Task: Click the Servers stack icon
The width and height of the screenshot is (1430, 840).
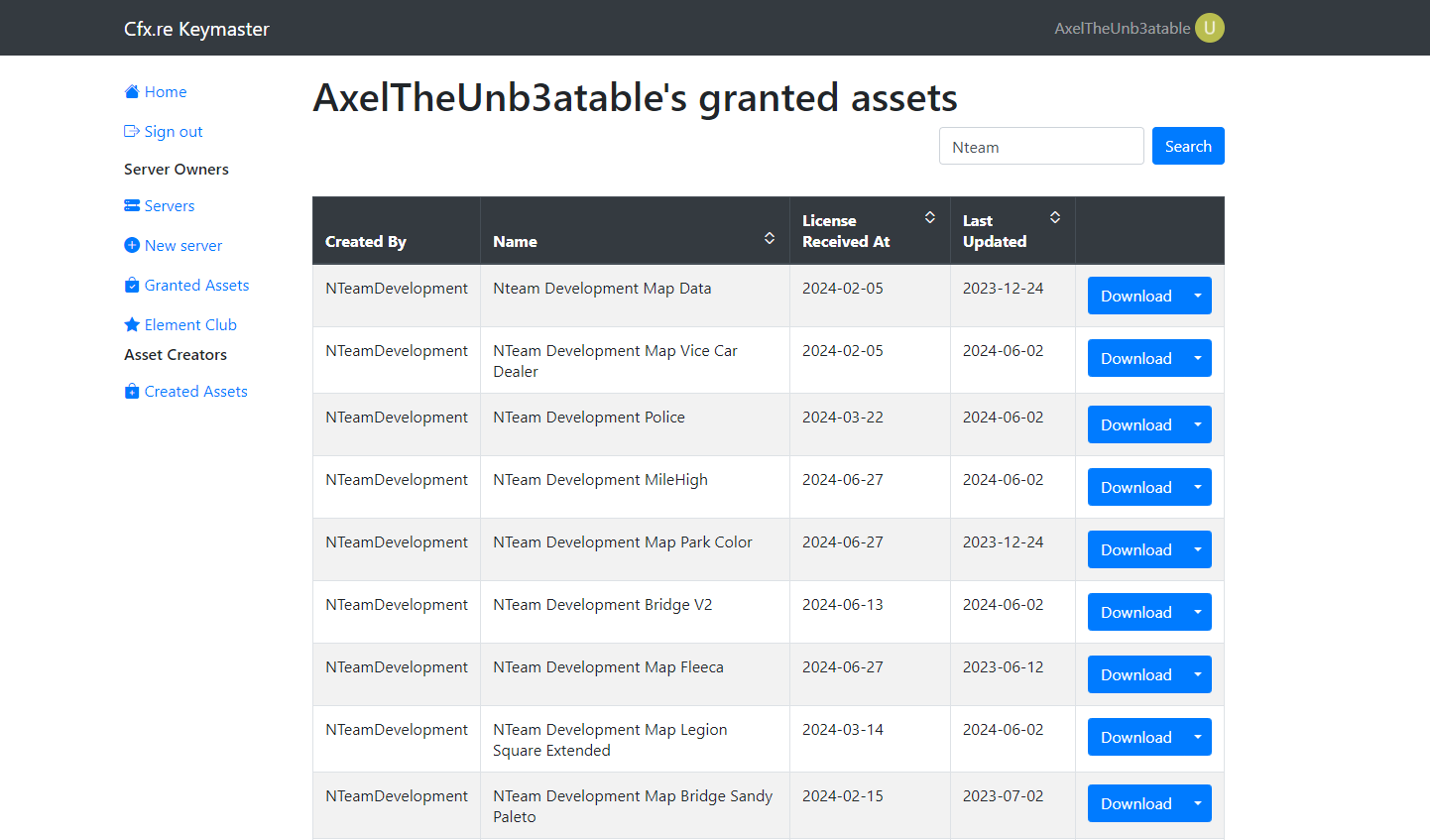Action: [132, 206]
